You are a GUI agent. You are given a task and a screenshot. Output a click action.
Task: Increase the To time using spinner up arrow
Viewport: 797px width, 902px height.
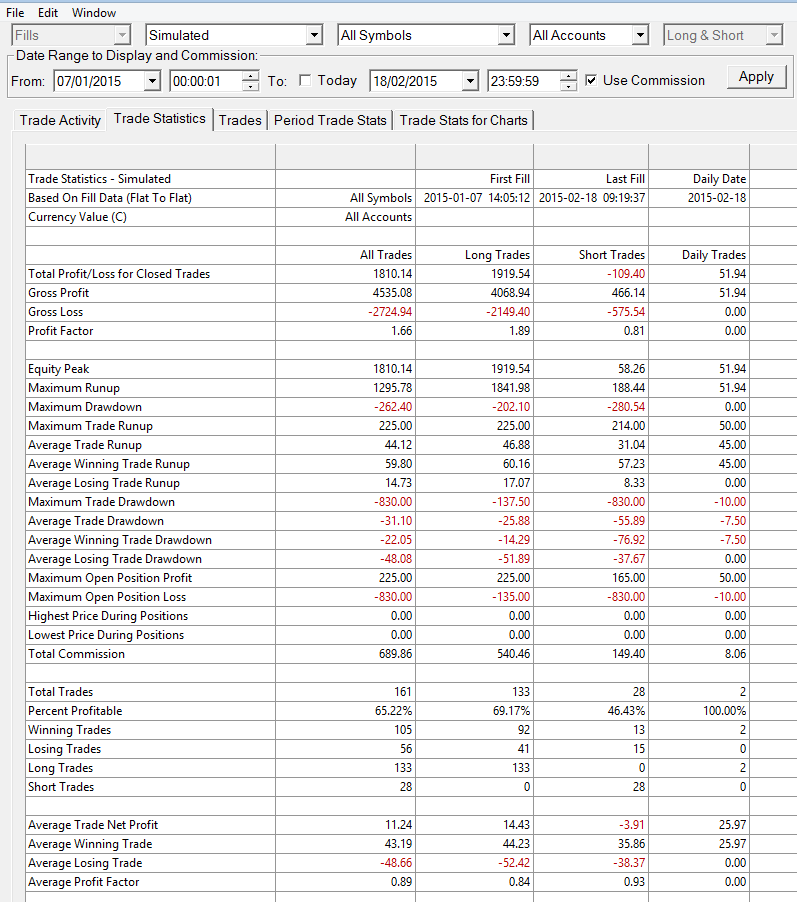tap(568, 76)
